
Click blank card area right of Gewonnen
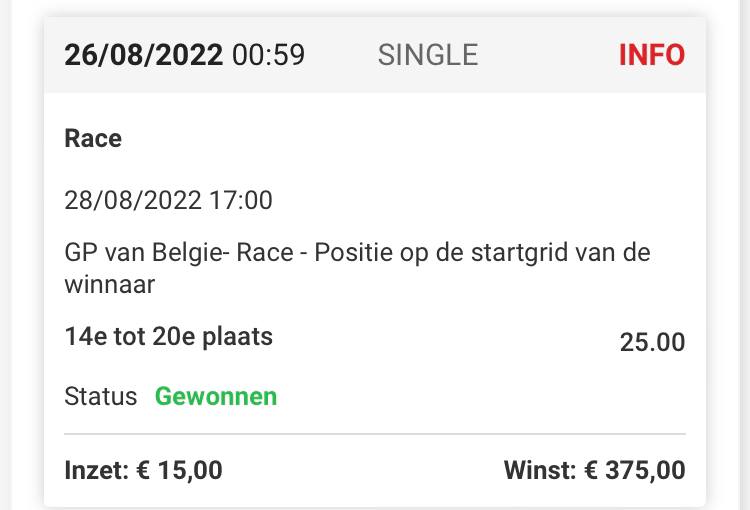click(480, 397)
